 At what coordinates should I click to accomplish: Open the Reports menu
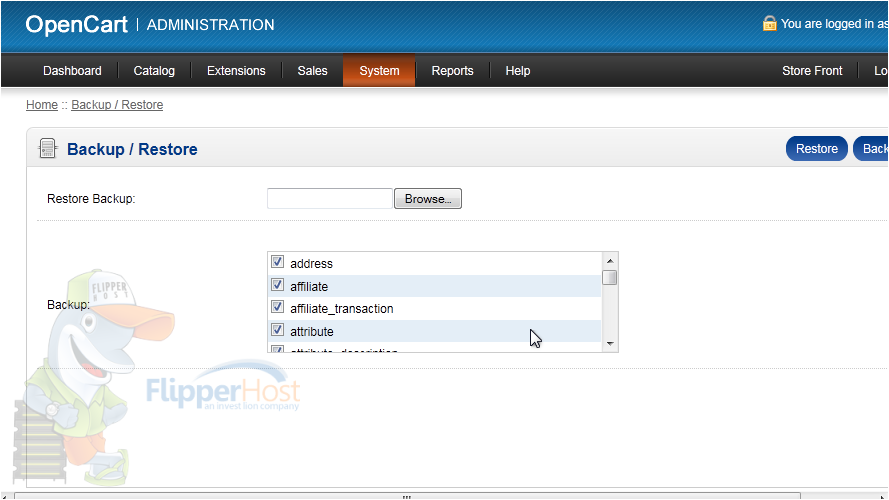pos(452,71)
